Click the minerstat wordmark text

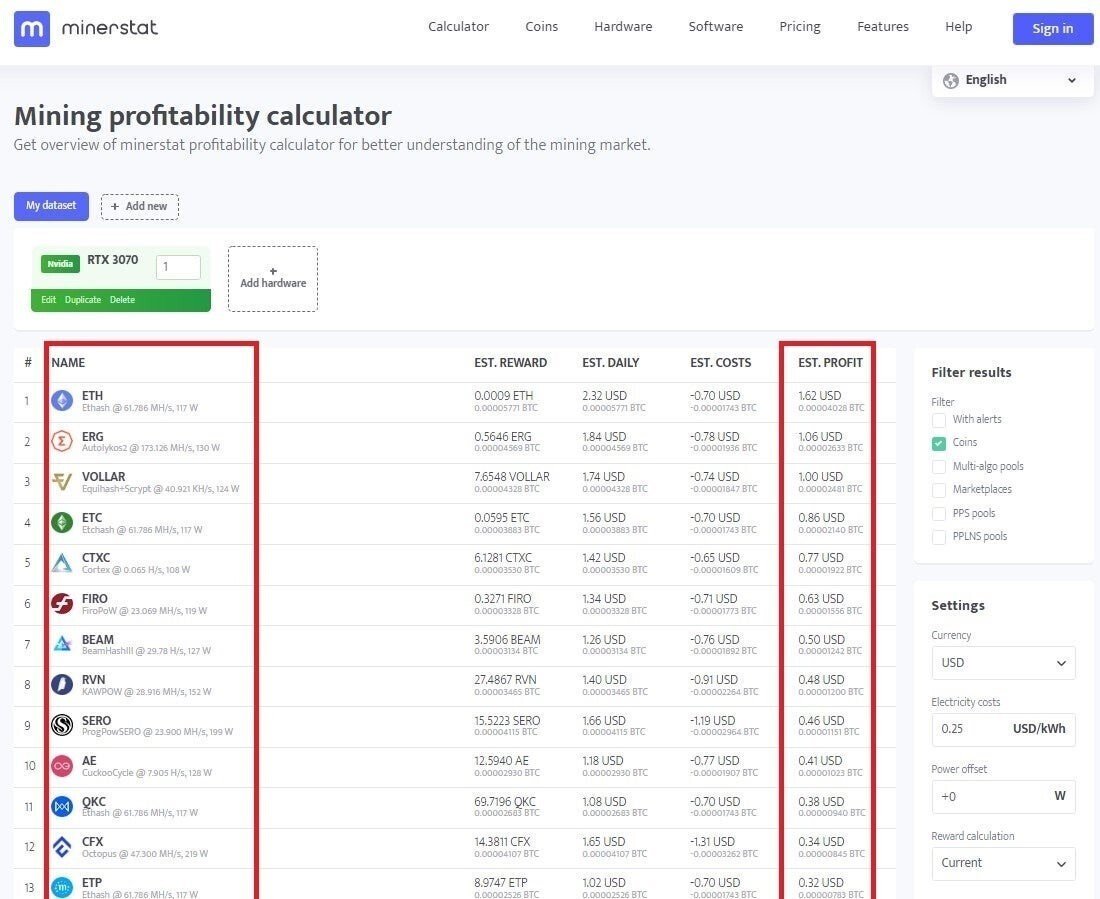pos(109,28)
